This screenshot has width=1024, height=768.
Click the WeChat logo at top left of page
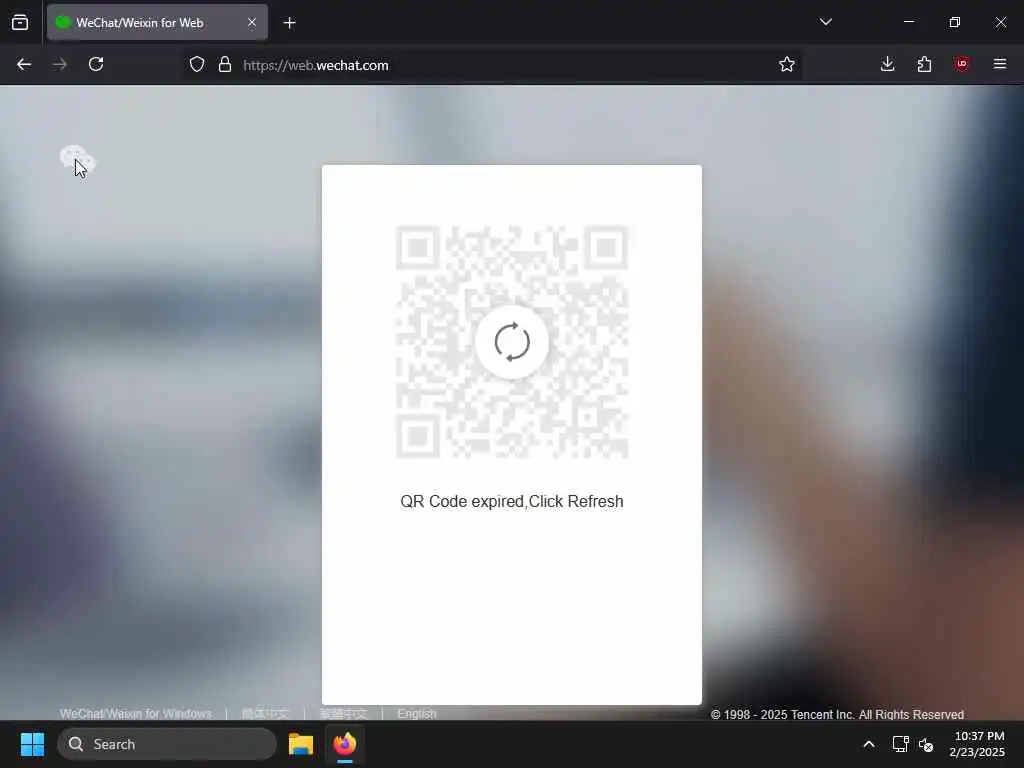click(x=78, y=160)
